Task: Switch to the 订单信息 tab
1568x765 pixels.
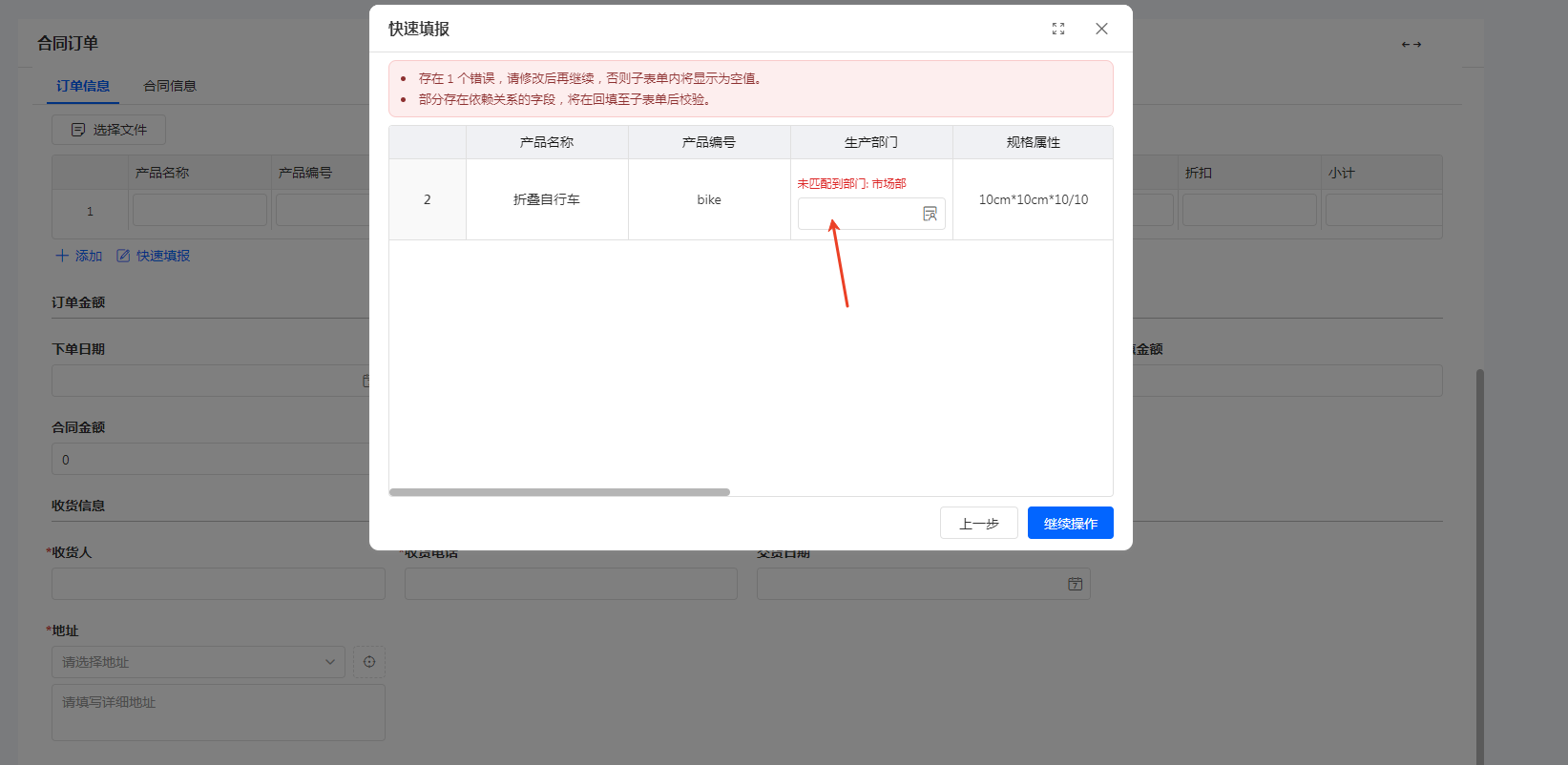Action: tap(83, 86)
